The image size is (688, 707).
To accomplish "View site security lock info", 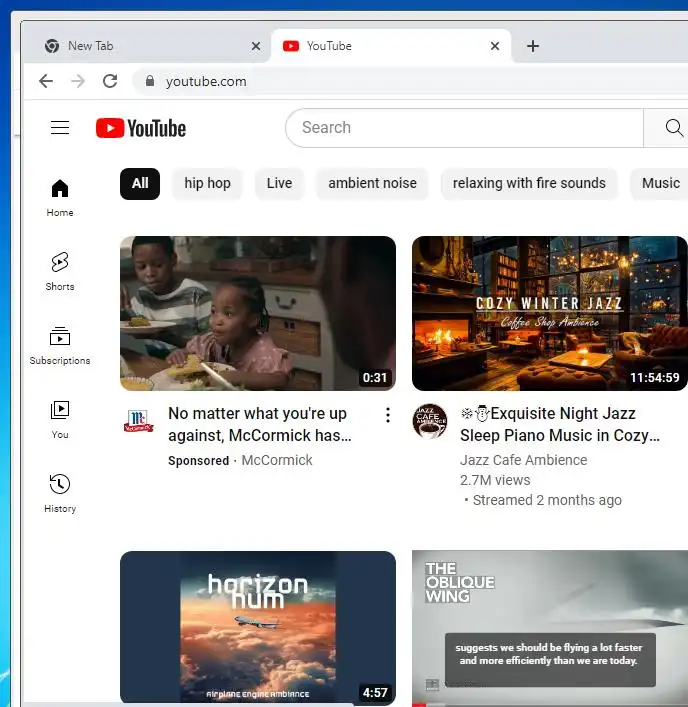I will coord(150,81).
